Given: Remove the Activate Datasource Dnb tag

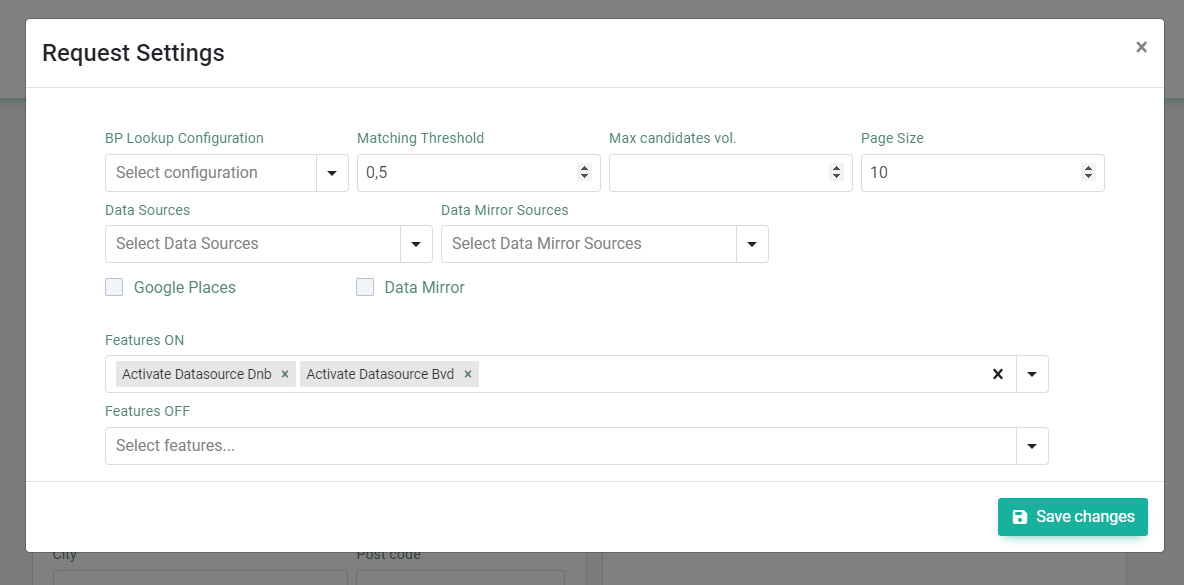Looking at the screenshot, I should (x=285, y=374).
